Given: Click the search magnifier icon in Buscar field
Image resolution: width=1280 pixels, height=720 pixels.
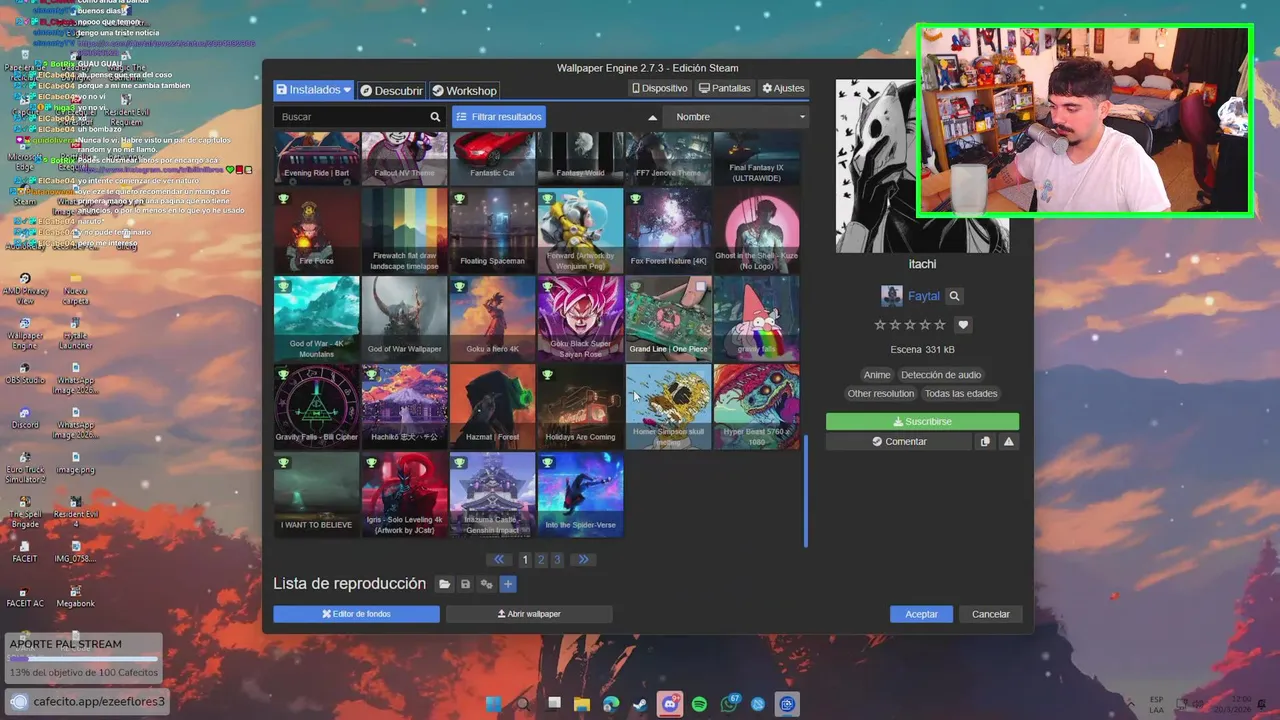Looking at the screenshot, I should (x=435, y=117).
